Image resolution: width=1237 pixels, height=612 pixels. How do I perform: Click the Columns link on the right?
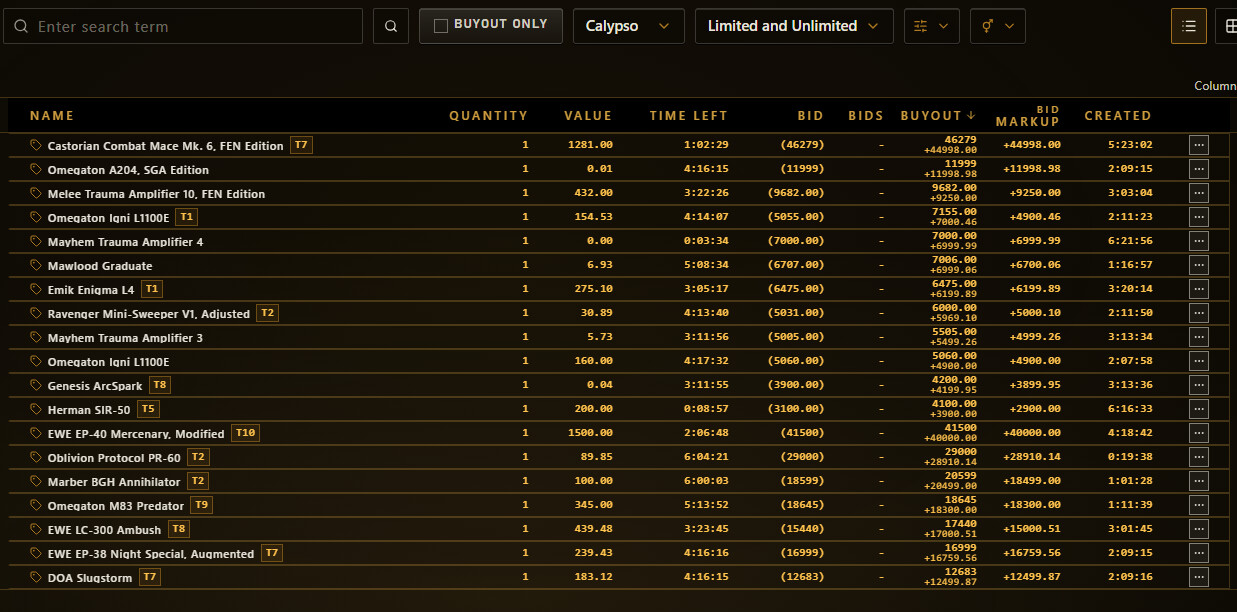[x=1216, y=86]
